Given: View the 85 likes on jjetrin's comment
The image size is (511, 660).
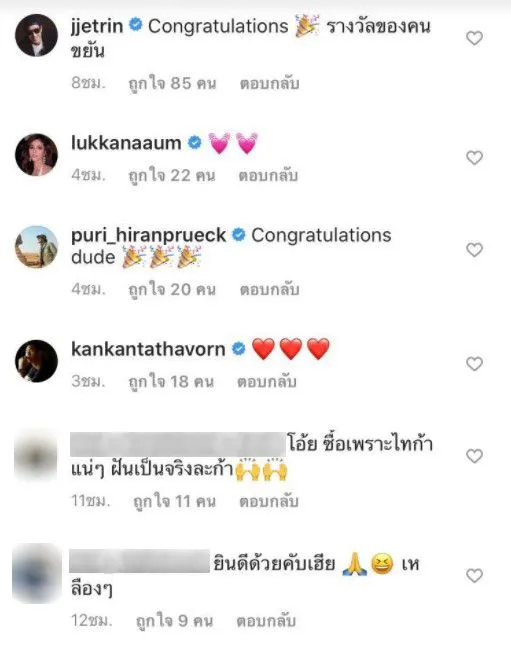Looking at the screenshot, I should (x=172, y=83).
